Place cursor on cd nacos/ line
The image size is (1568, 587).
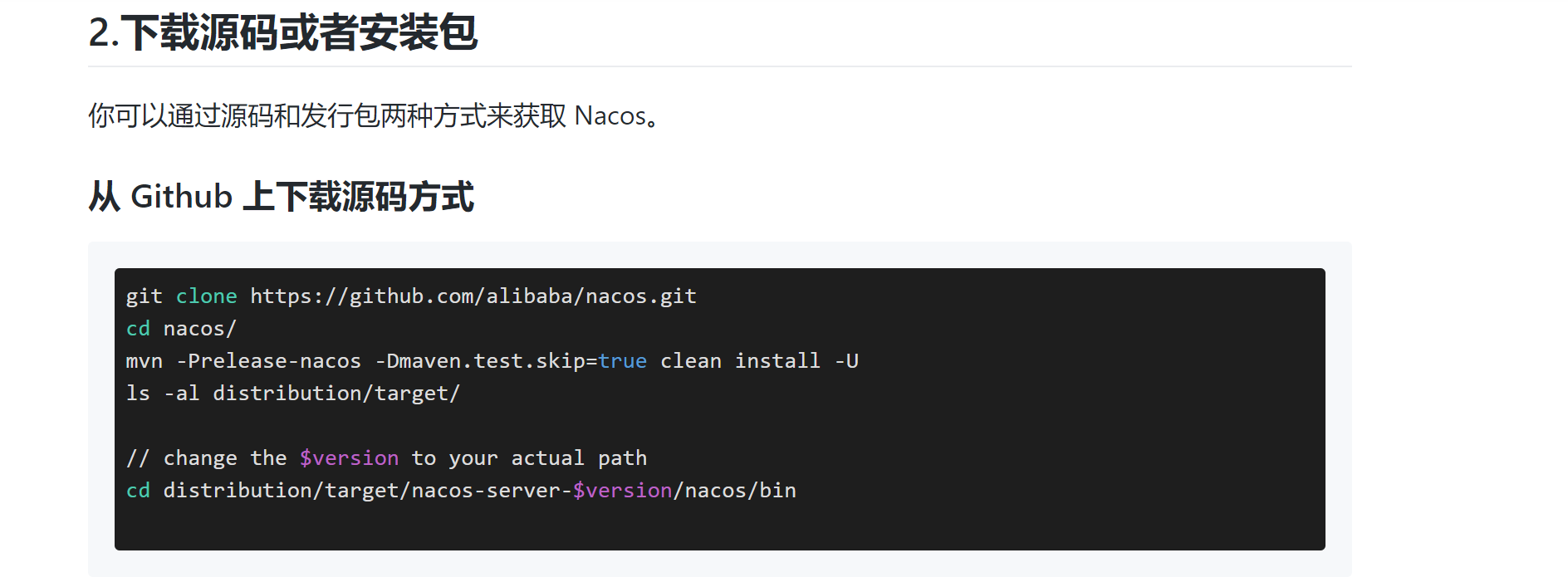pyautogui.click(x=181, y=329)
